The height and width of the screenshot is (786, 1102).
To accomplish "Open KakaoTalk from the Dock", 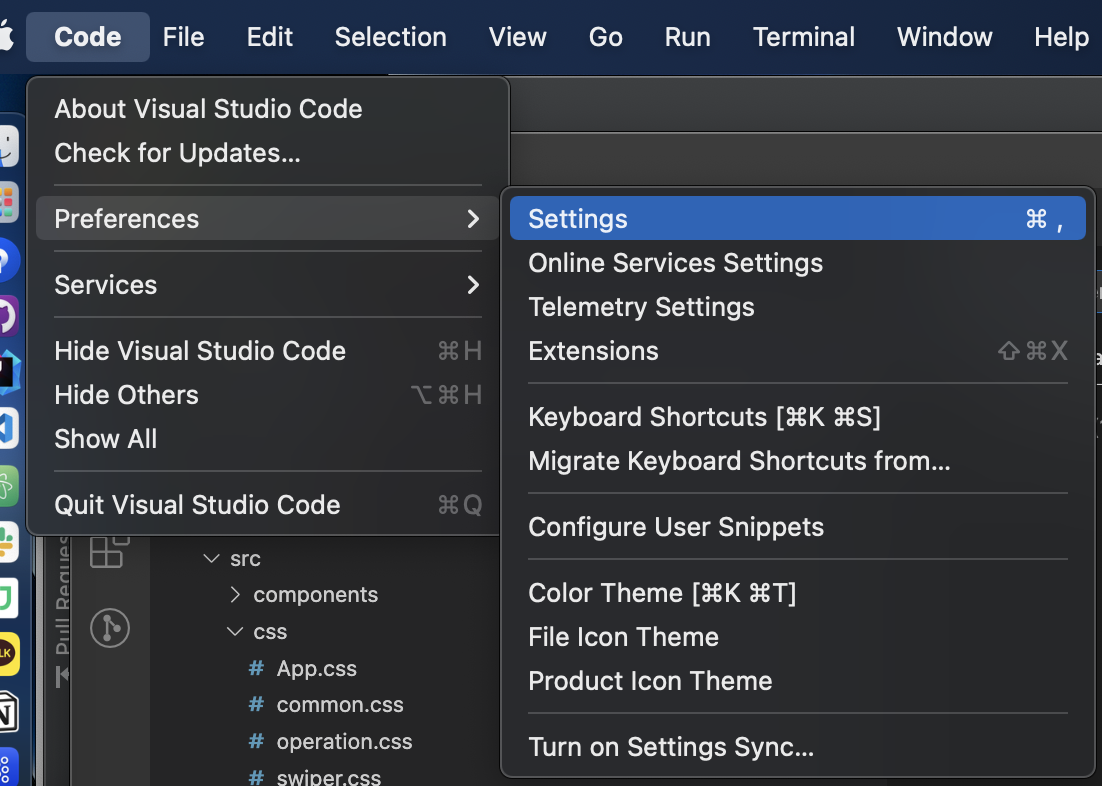I will point(7,653).
